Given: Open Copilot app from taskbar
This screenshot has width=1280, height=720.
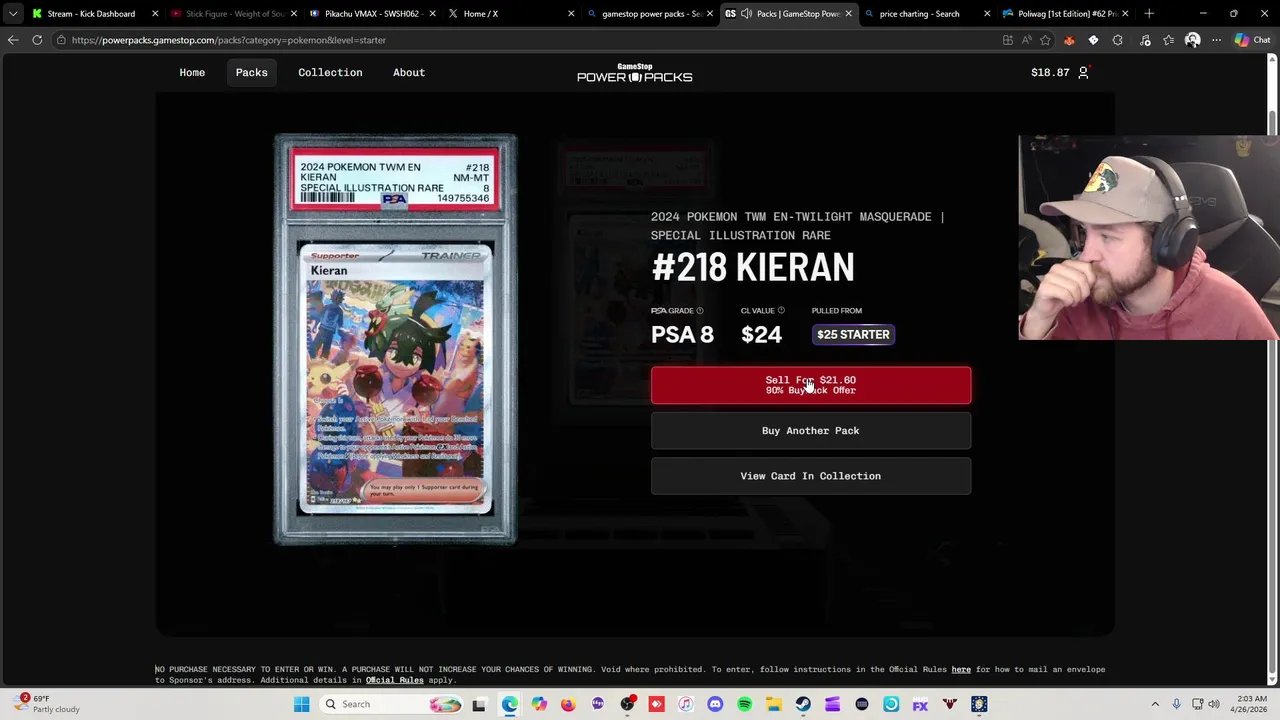Looking at the screenshot, I should (539, 704).
